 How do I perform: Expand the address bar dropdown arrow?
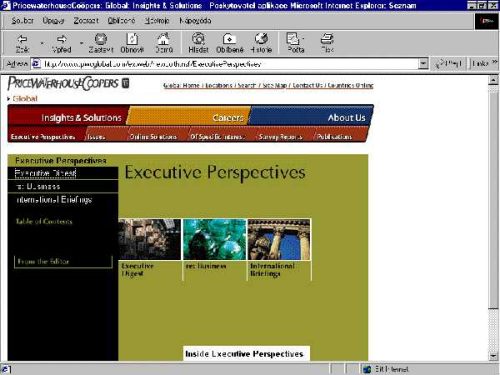pos(423,63)
